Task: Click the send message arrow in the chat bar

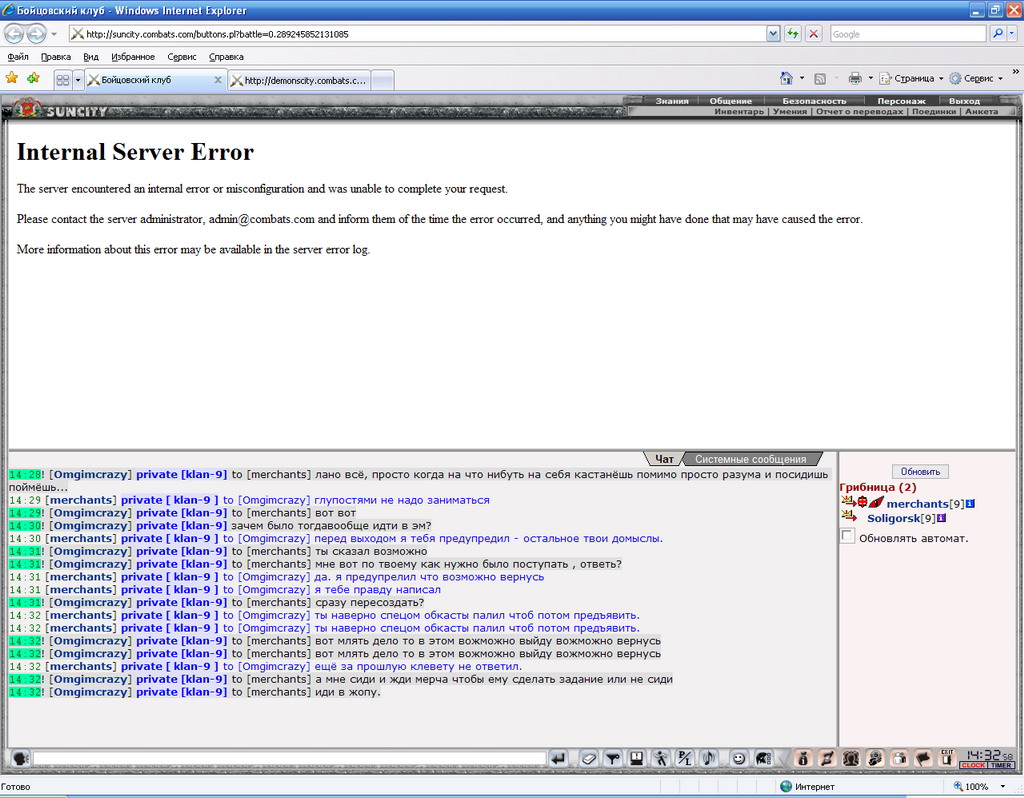Action: (558, 758)
